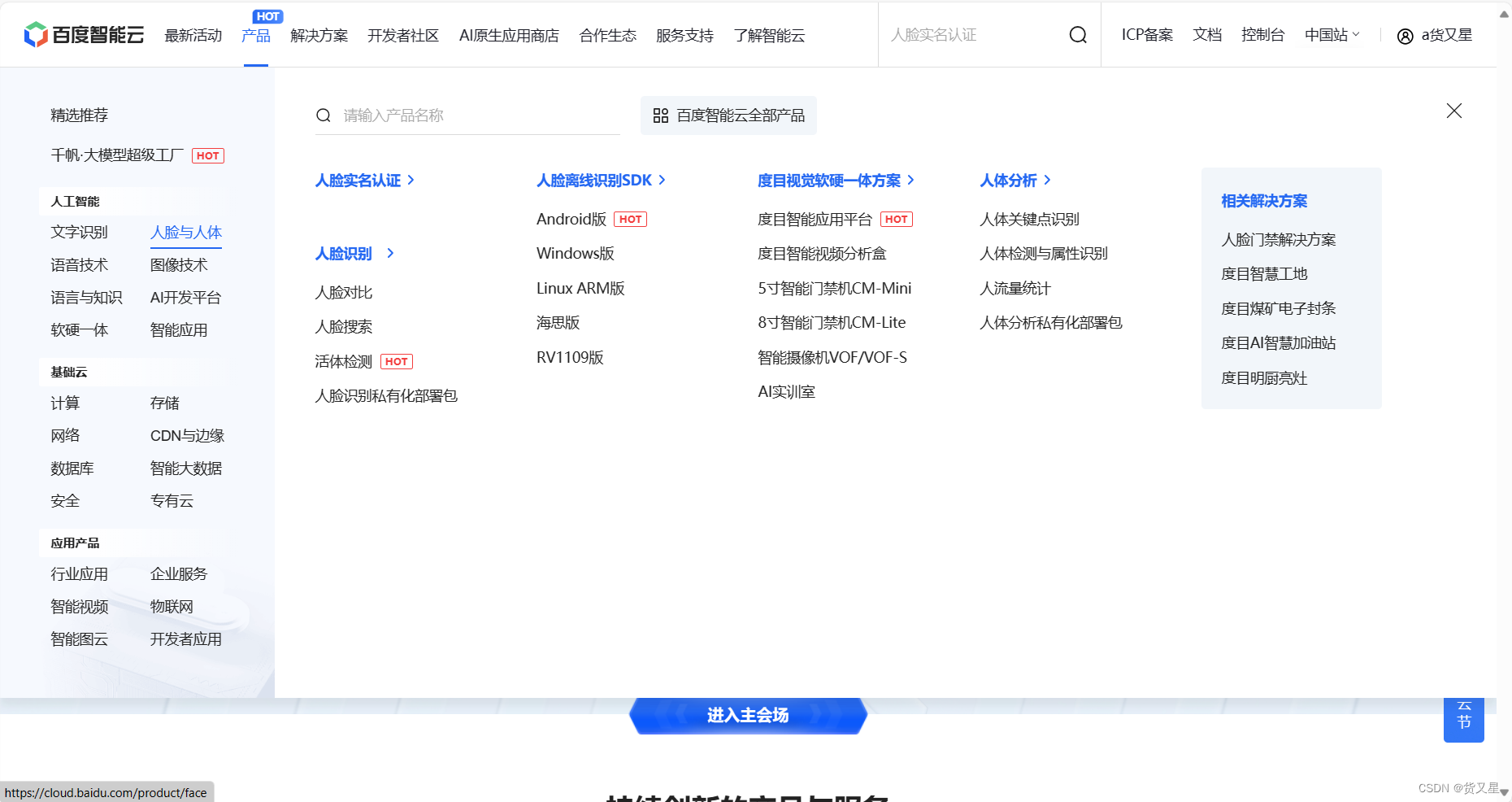Open the 中国站 region dropdown
The image size is (1512, 802).
1332,35
